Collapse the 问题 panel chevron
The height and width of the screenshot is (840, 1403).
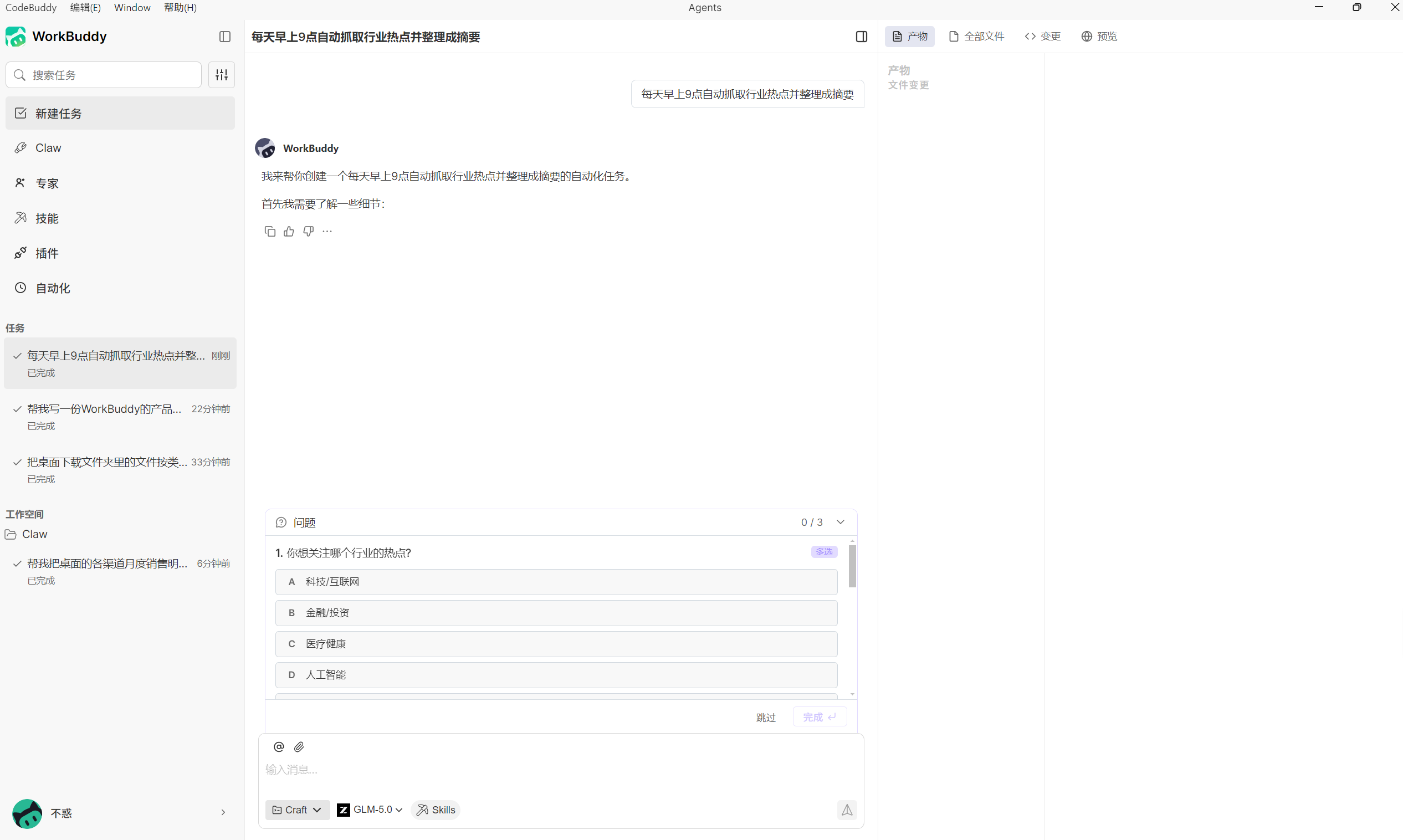point(841,522)
